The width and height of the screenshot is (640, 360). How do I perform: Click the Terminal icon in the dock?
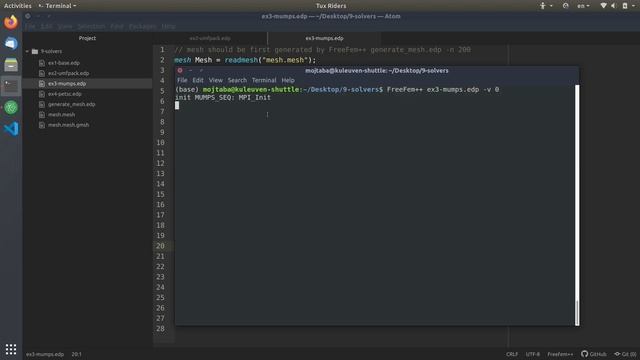click(11, 86)
